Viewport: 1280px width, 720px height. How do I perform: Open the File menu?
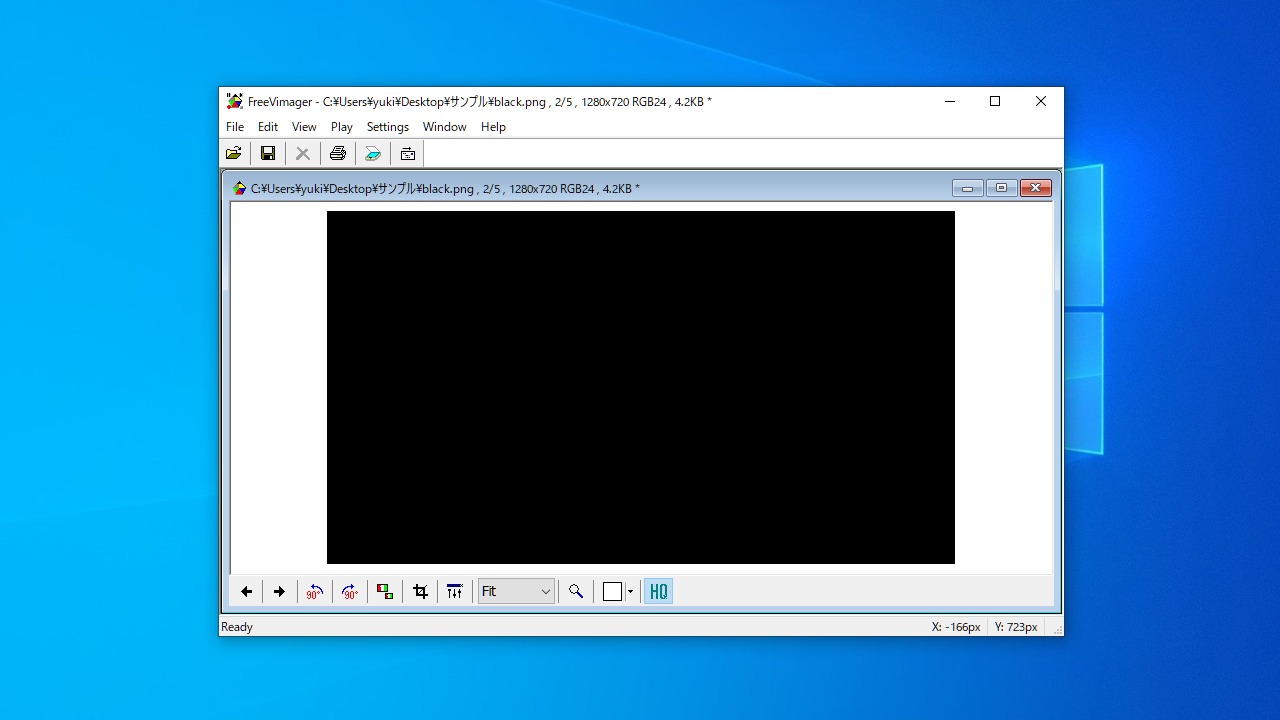(235, 127)
